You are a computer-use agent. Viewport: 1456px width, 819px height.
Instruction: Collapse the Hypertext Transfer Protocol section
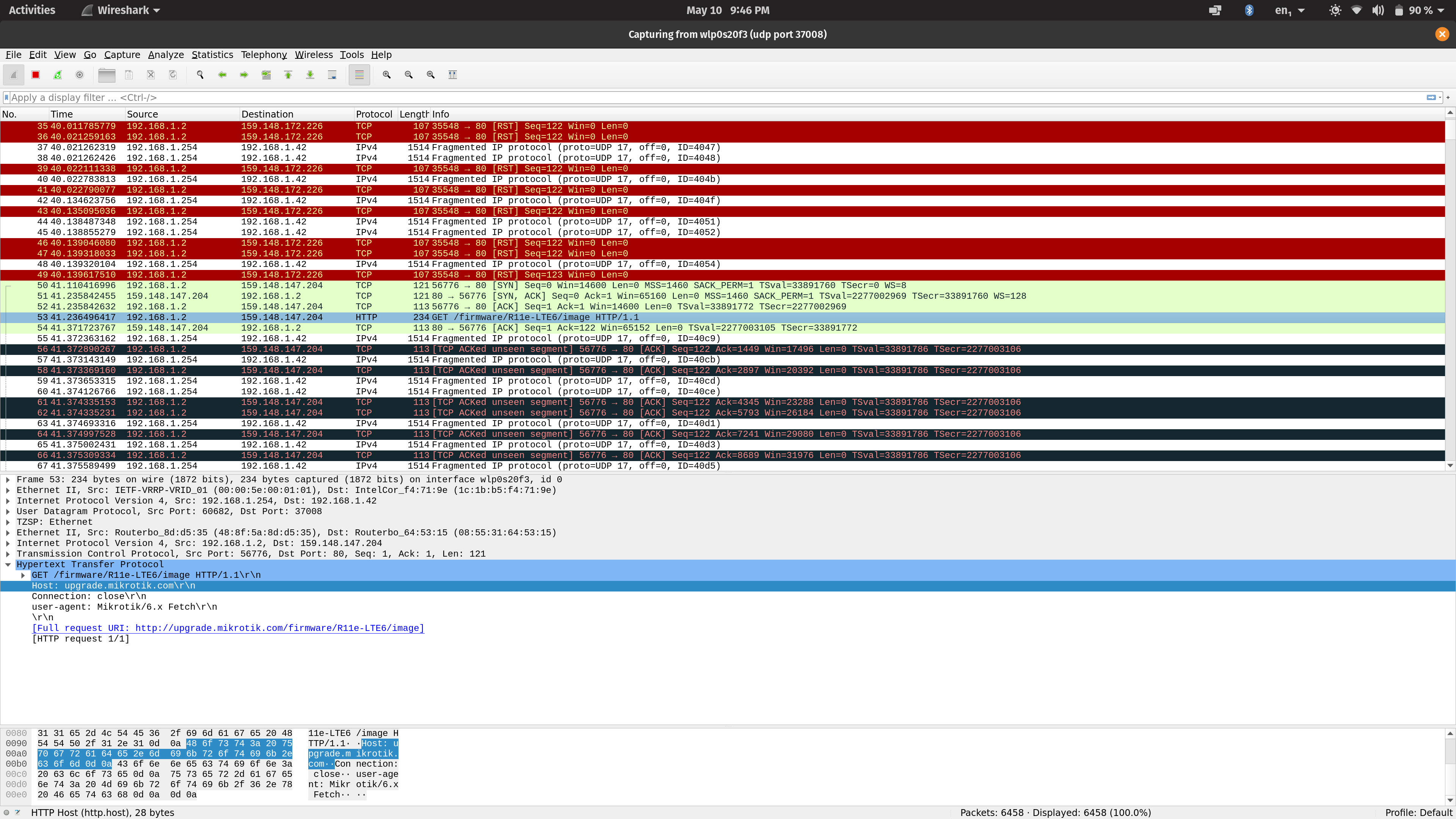(x=8, y=564)
